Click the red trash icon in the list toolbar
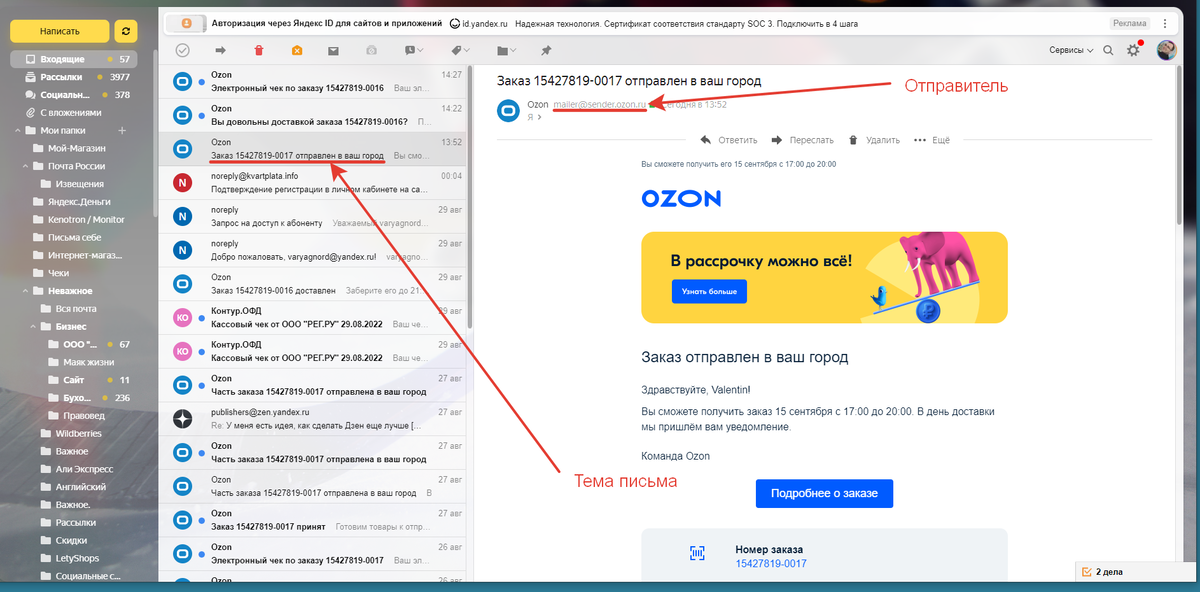Viewport: 1200px width, 592px height. [x=259, y=50]
